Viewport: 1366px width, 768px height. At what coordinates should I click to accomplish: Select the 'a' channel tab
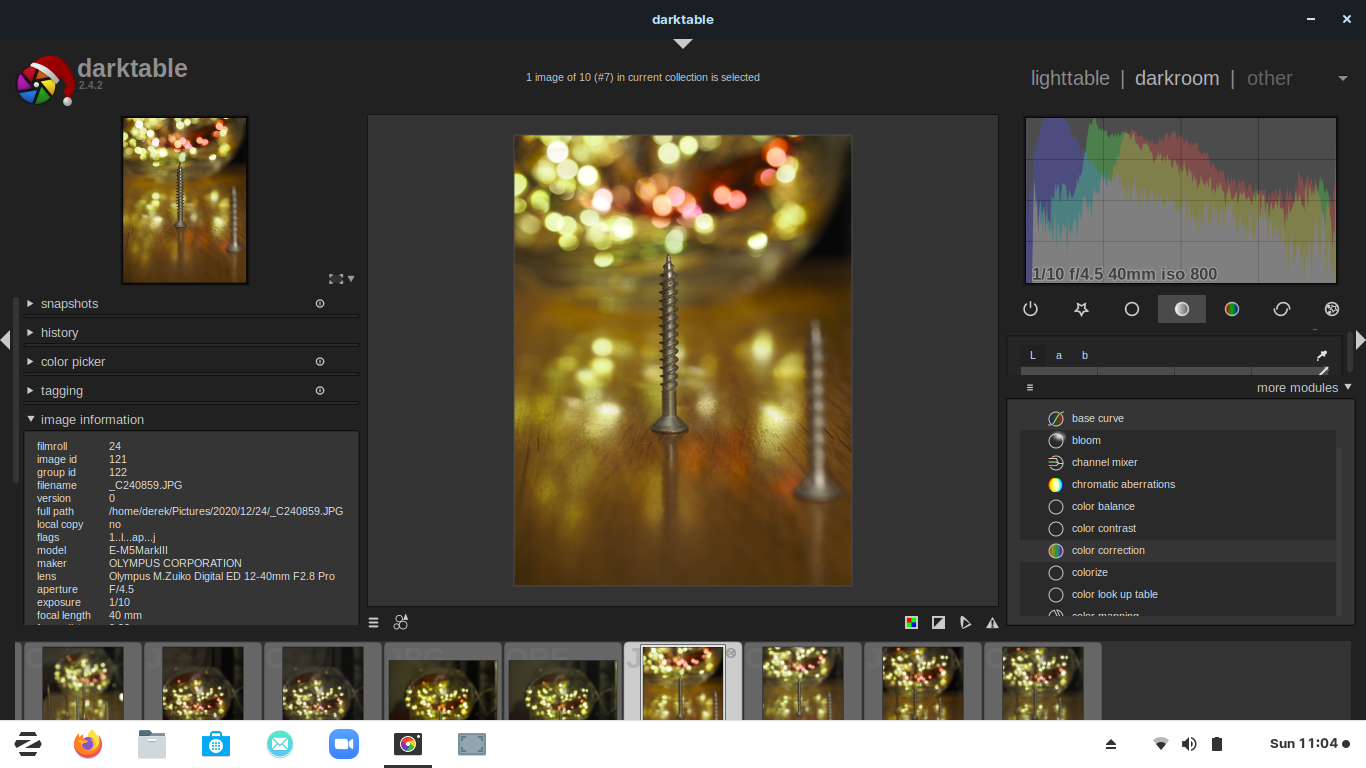point(1059,355)
